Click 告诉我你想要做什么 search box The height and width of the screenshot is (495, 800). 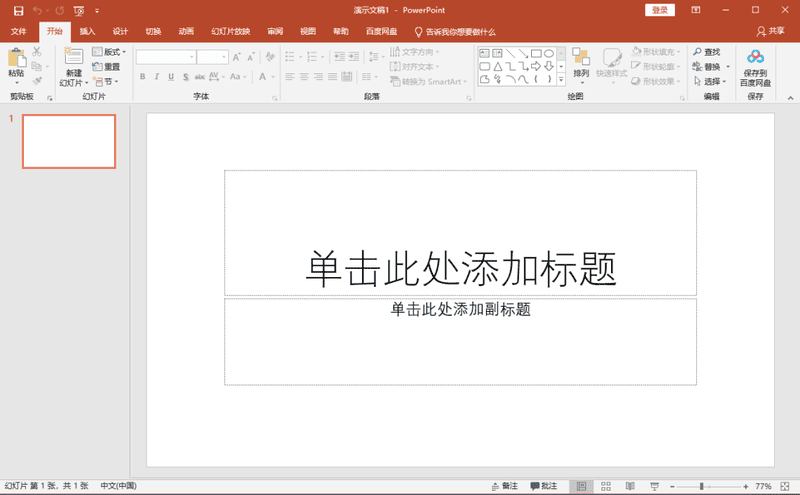click(x=455, y=32)
